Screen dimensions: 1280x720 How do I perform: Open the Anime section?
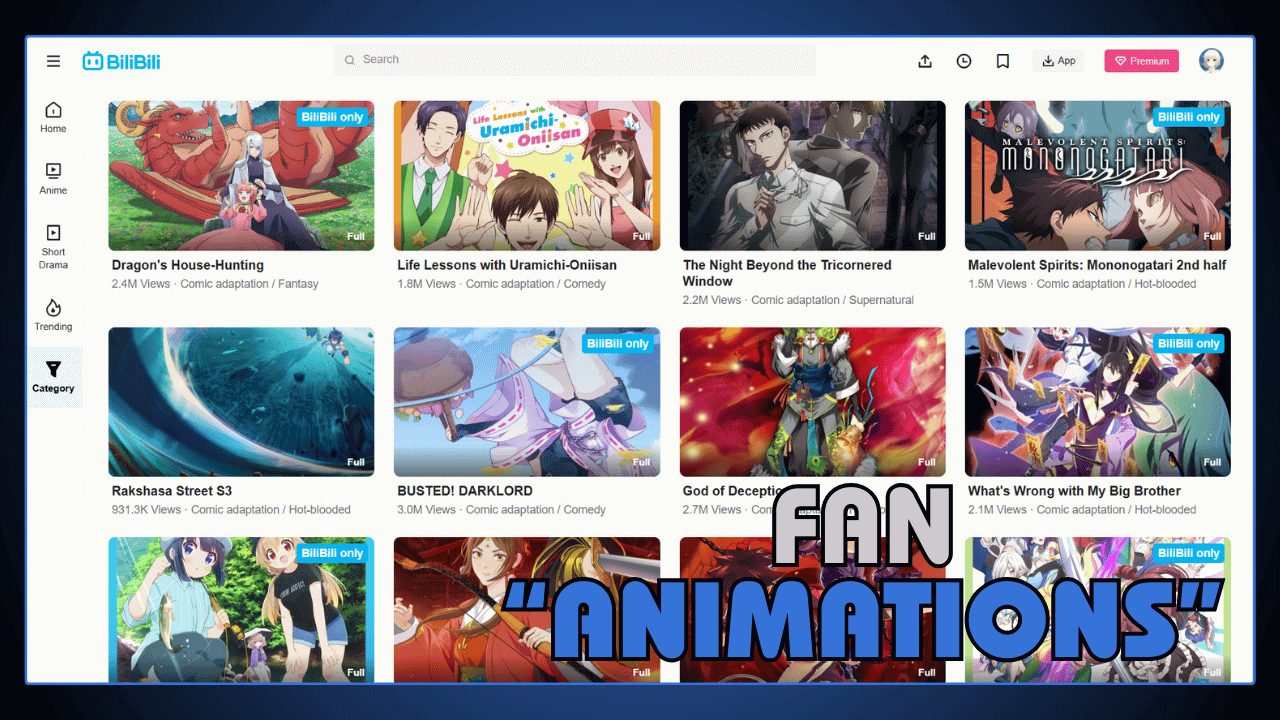(x=52, y=177)
